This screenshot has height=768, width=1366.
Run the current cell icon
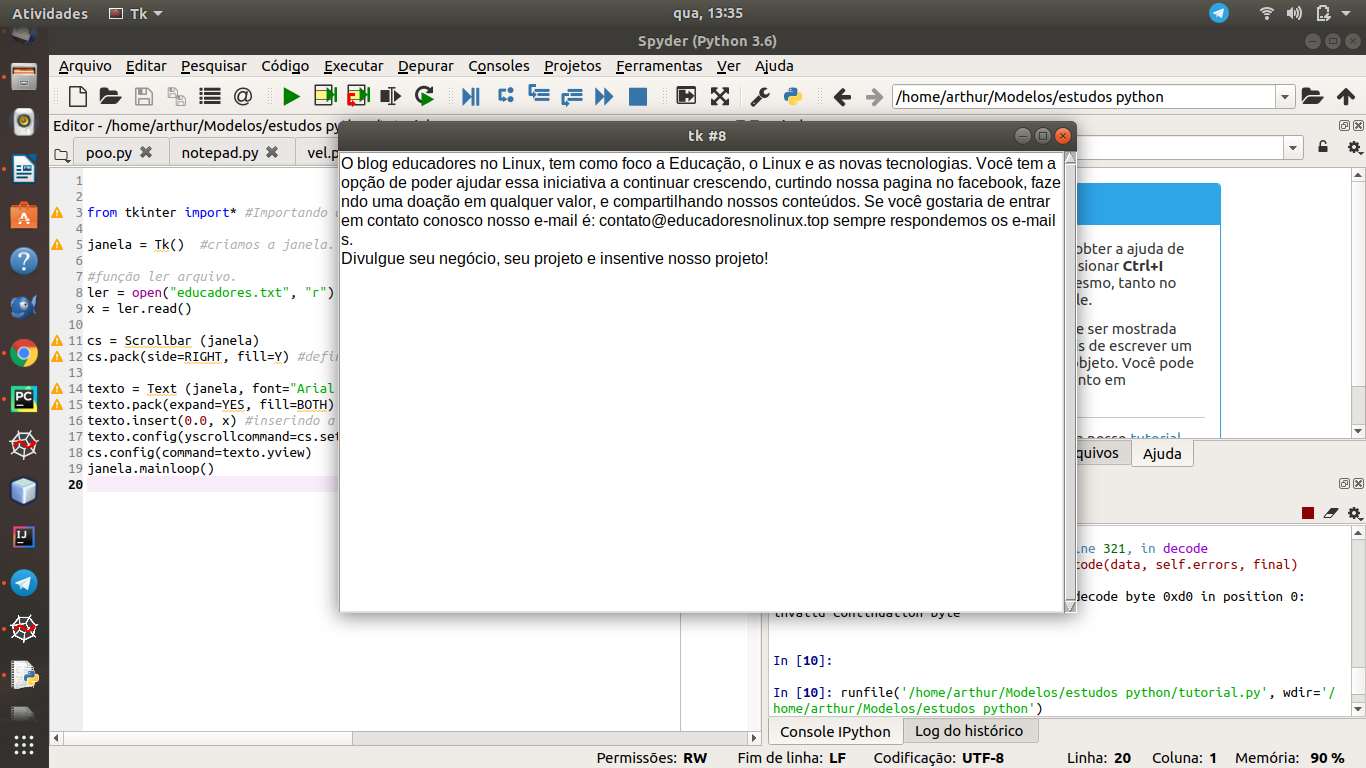[325, 97]
